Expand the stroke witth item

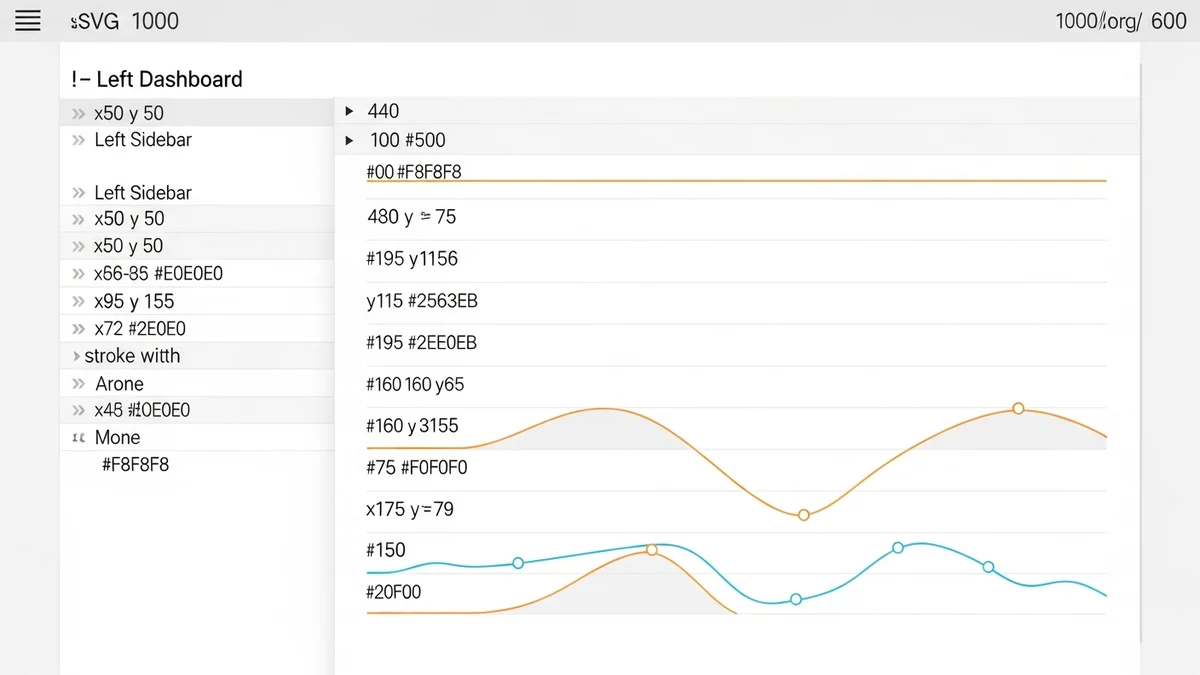click(x=76, y=356)
